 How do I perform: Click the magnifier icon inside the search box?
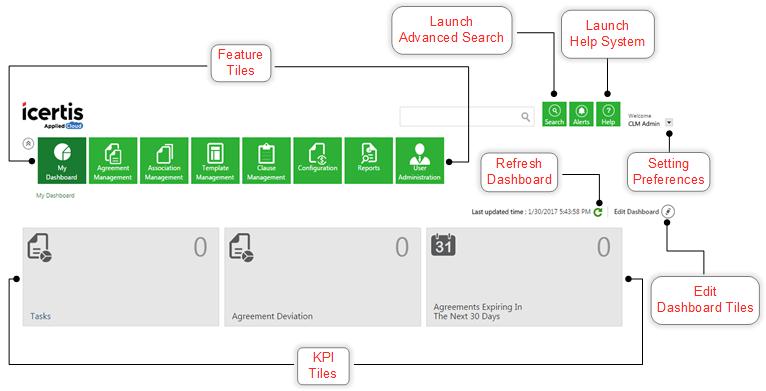click(x=526, y=117)
